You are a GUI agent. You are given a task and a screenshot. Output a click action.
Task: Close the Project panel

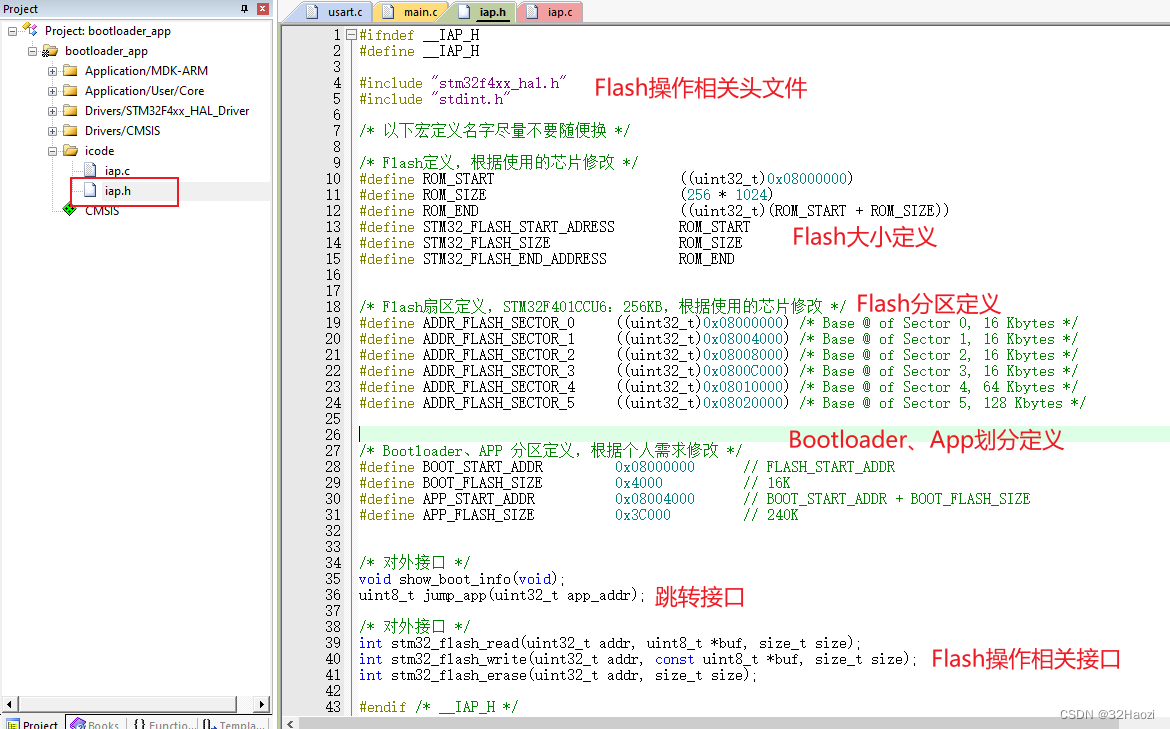(x=263, y=9)
